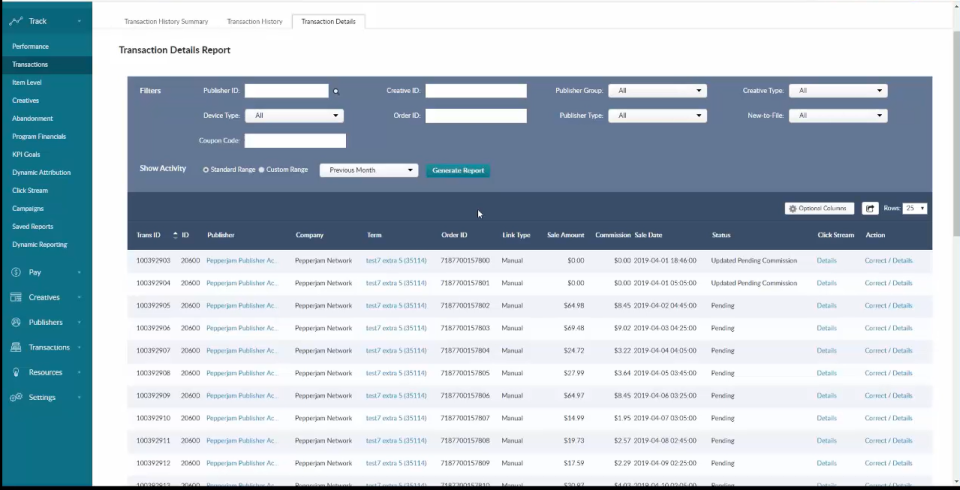Click the Creative ID input field
Viewport: 960px width, 490px height.
click(x=476, y=91)
